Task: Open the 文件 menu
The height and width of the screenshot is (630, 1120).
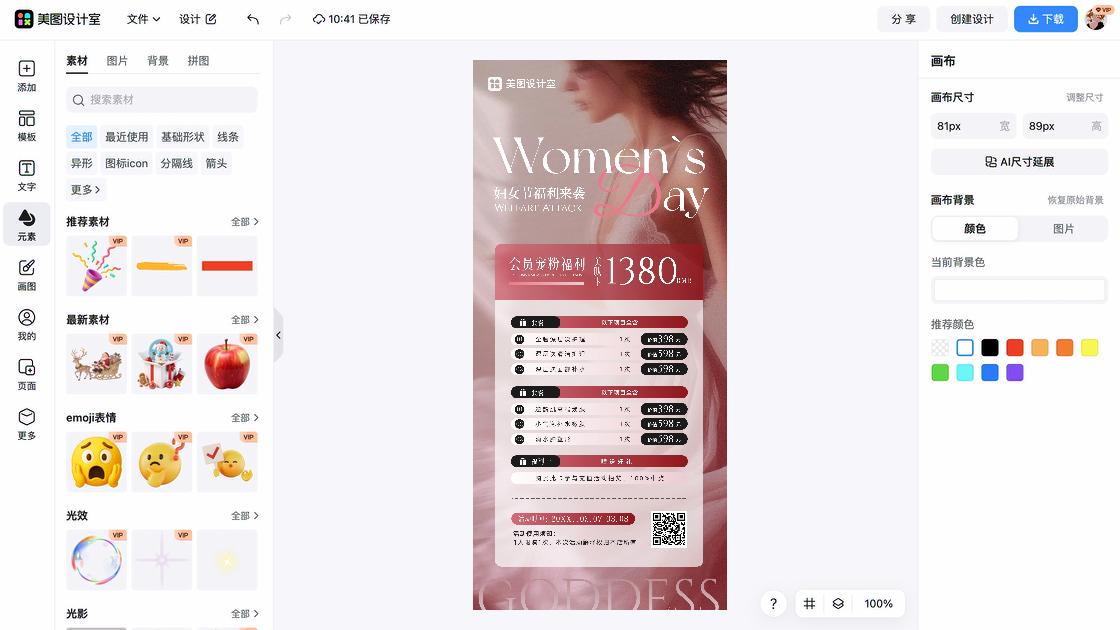Action: 144,19
